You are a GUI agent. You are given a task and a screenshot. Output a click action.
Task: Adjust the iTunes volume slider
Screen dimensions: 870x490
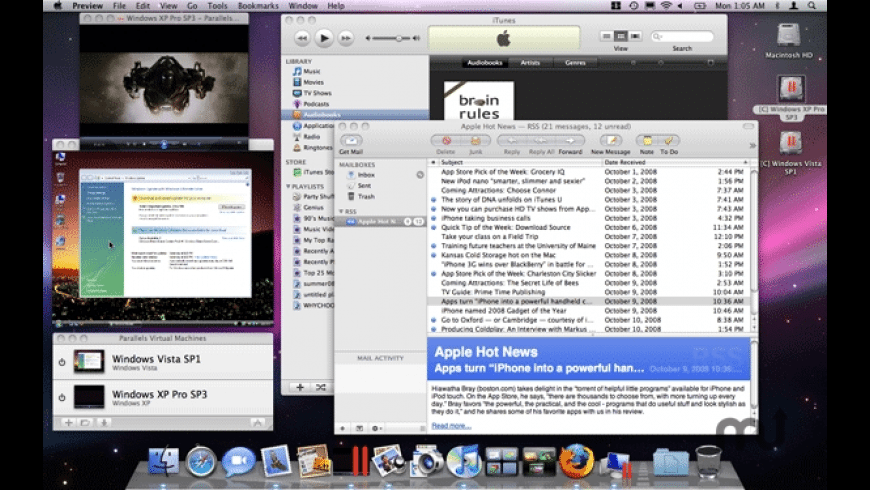pos(401,38)
